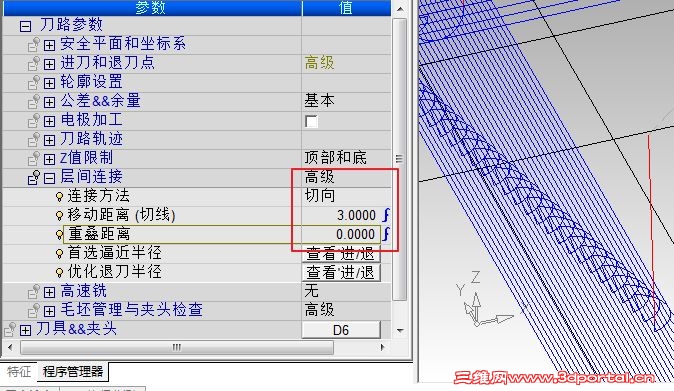674x391 pixels.
Task: Expand the 电极加工 row
Action: coord(49,121)
